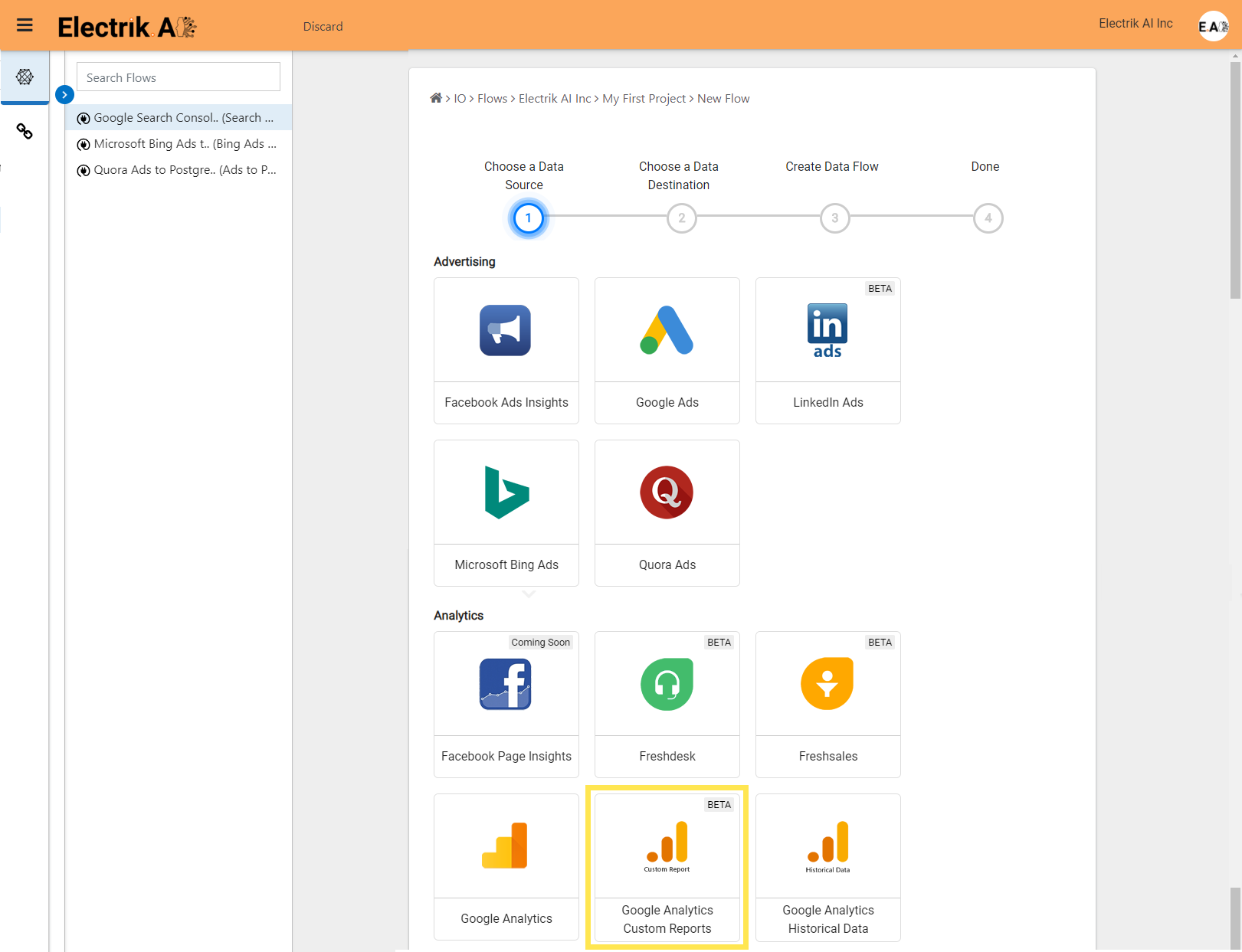
Task: Jump to step 3 Create Data Flow
Action: point(834,218)
